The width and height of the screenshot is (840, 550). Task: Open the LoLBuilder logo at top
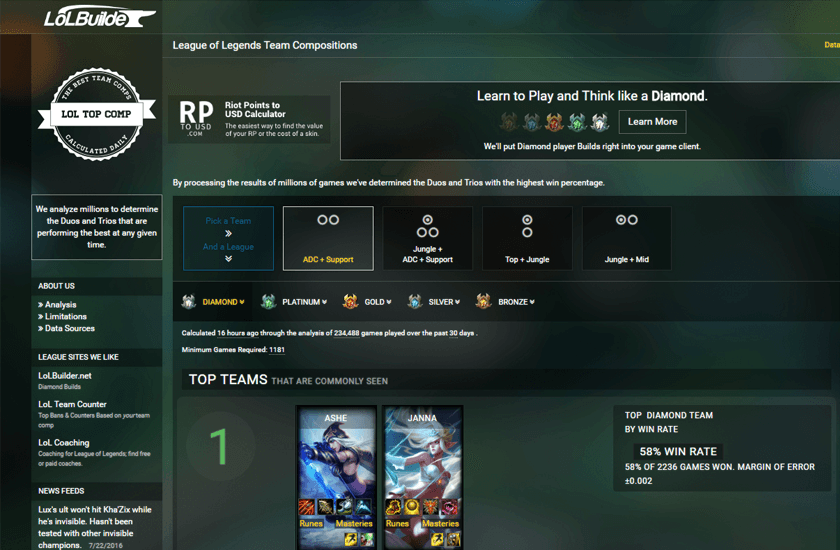pyautogui.click(x=99, y=17)
